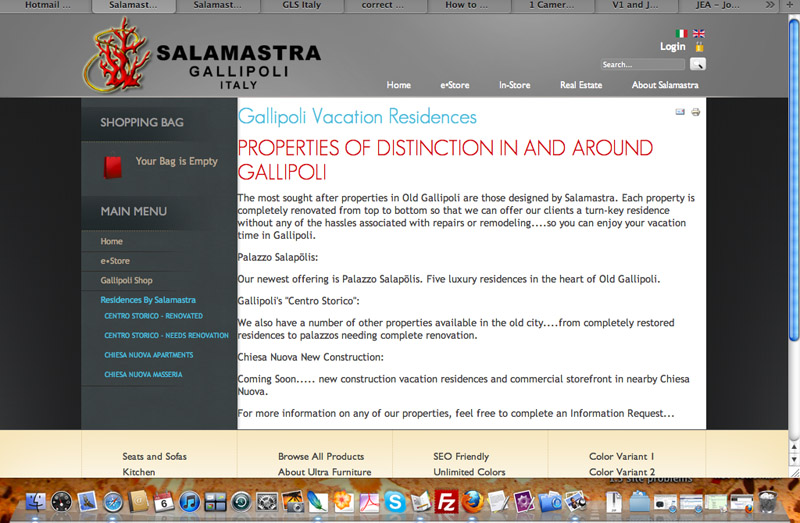
Task: Switch to the GLS Italy tab
Action: (302, 5)
